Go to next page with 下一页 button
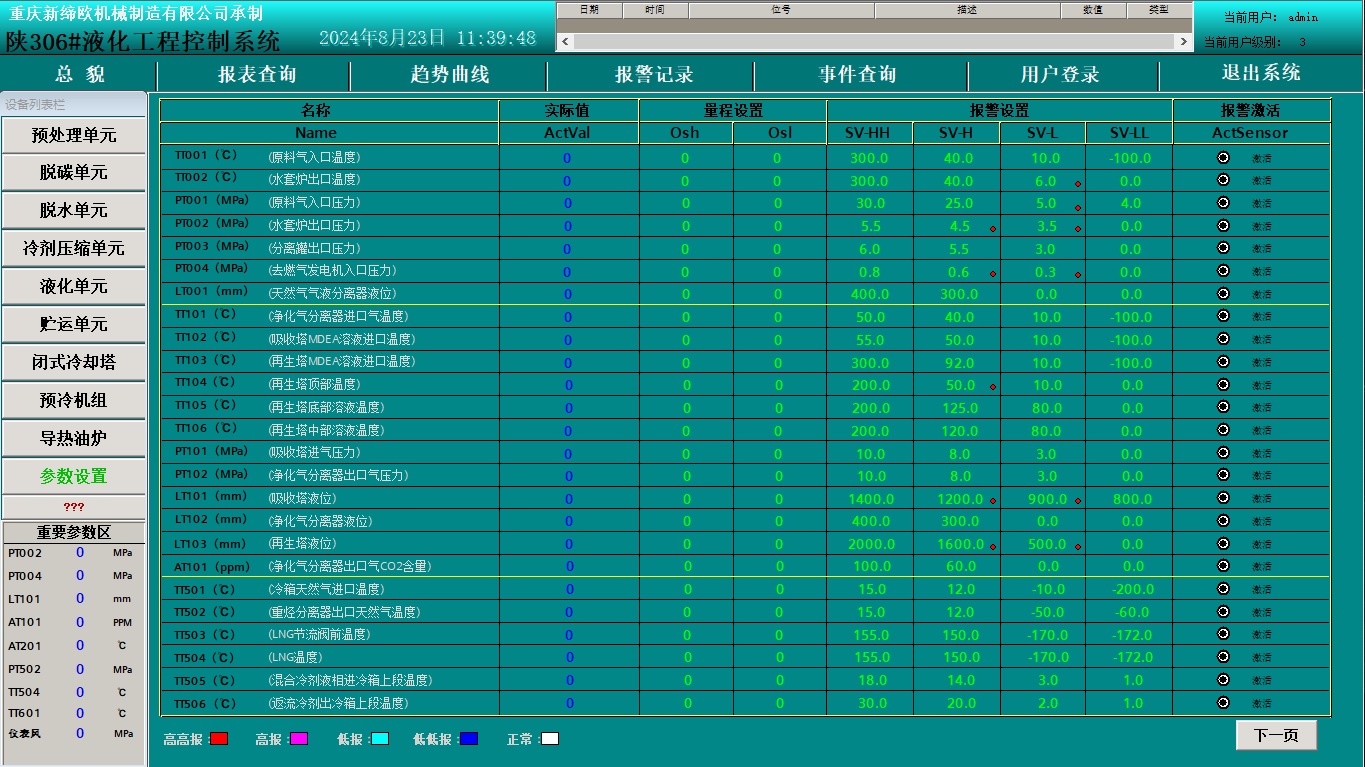This screenshot has width=1365, height=767. coord(1275,735)
